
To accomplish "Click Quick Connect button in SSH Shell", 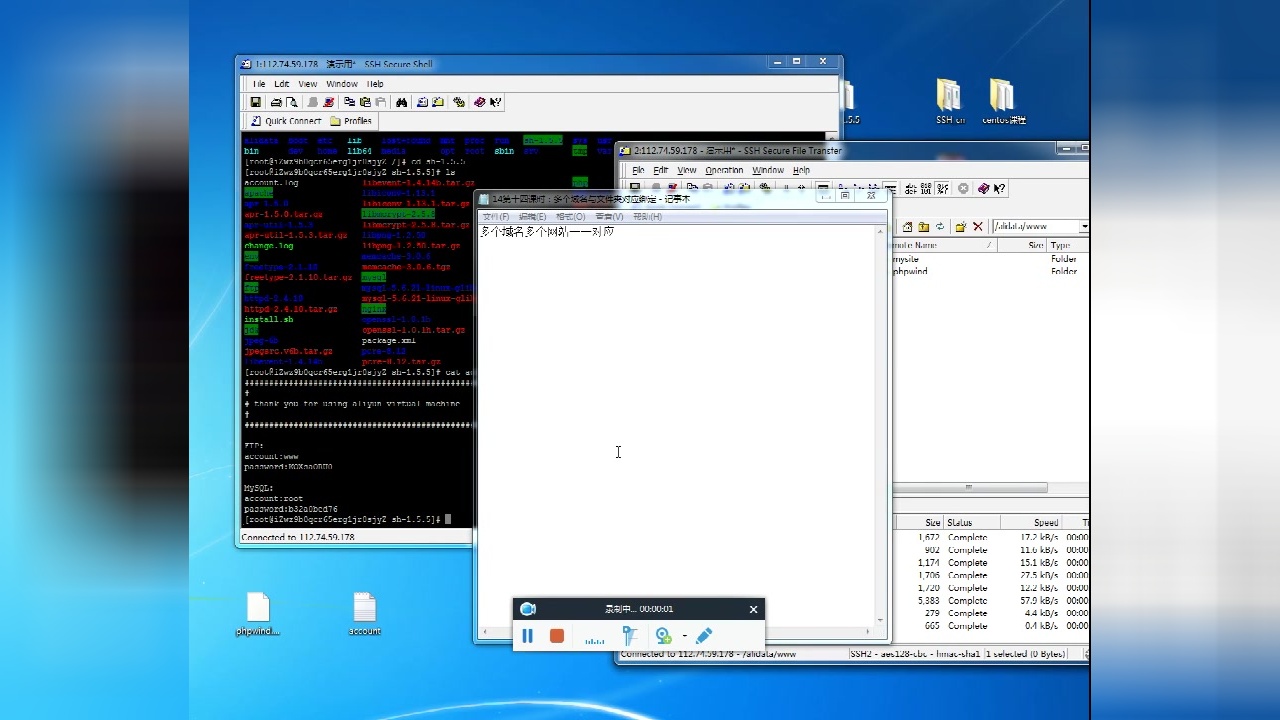I will [284, 121].
